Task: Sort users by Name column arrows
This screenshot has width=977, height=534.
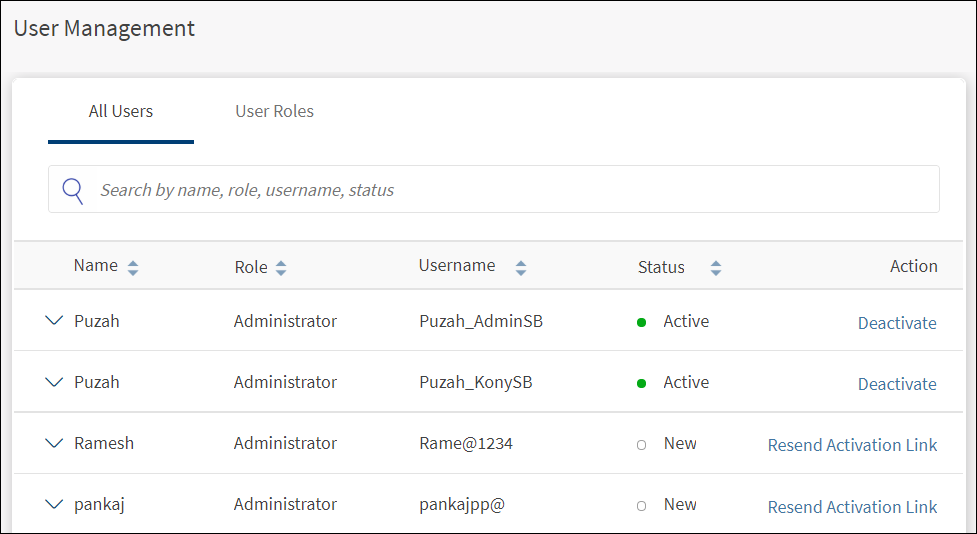Action: tap(133, 268)
